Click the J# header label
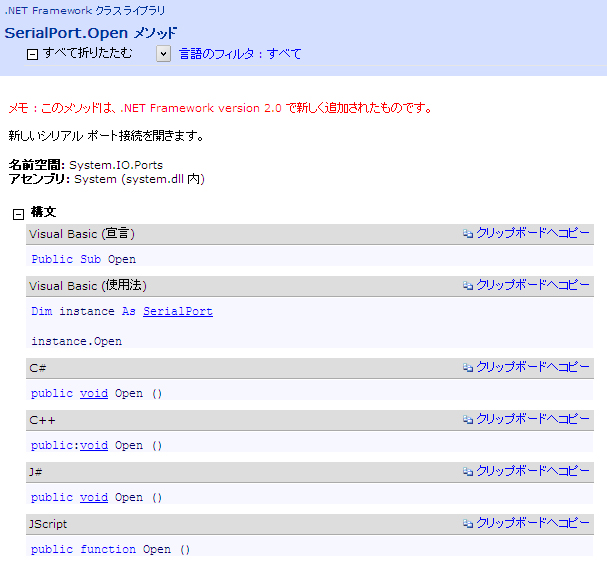Screen dimensions: 607x566 36,472
